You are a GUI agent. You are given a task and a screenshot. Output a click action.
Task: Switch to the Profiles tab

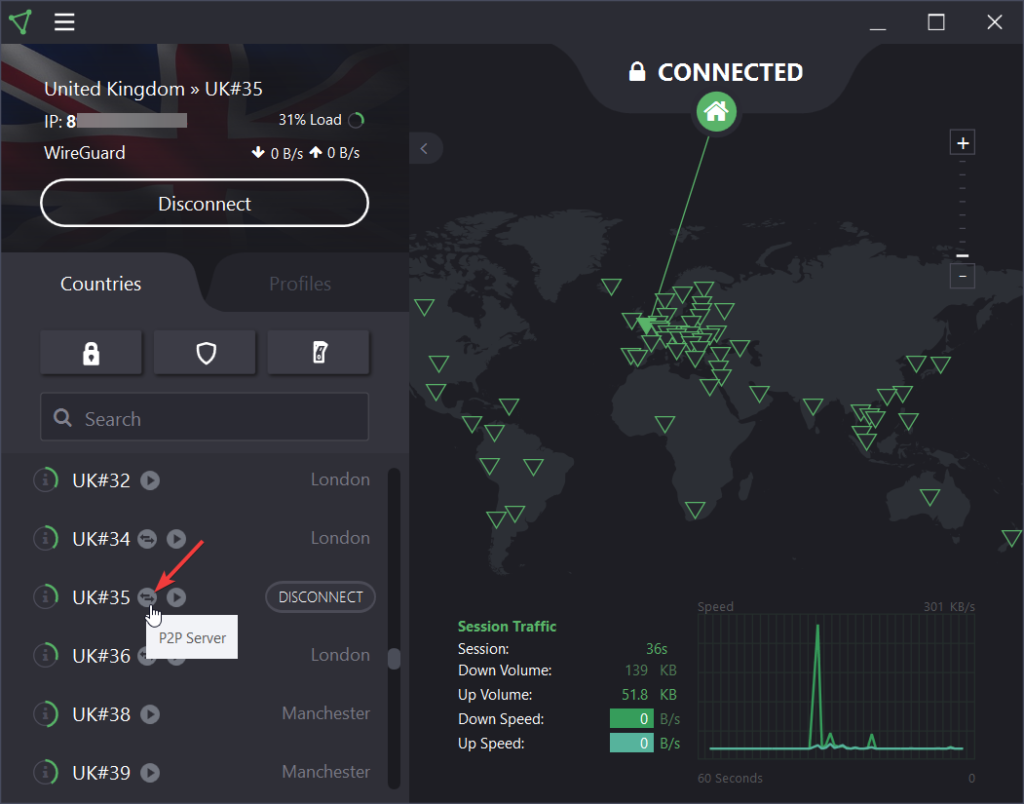point(300,284)
